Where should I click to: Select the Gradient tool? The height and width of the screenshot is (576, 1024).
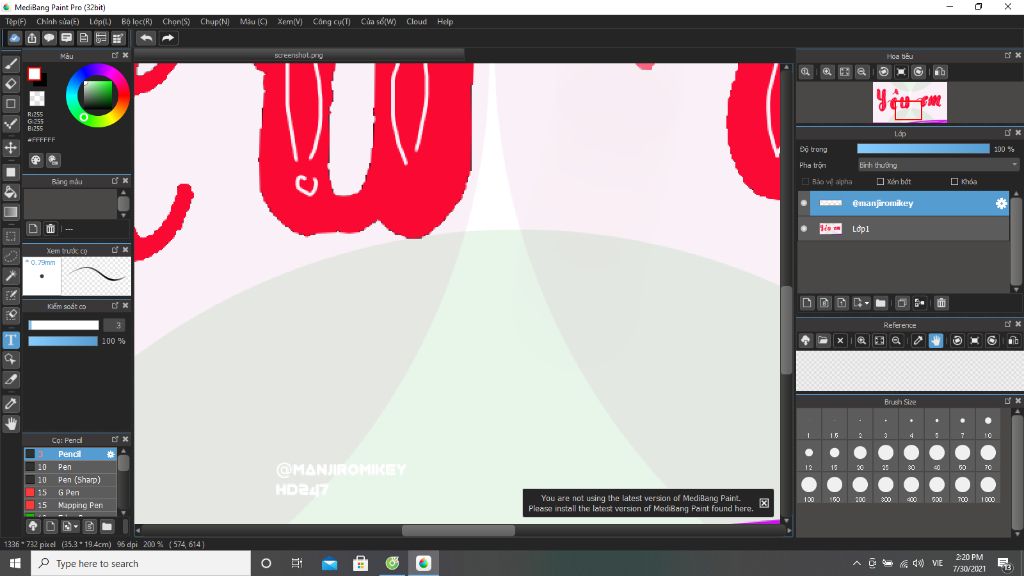10,212
